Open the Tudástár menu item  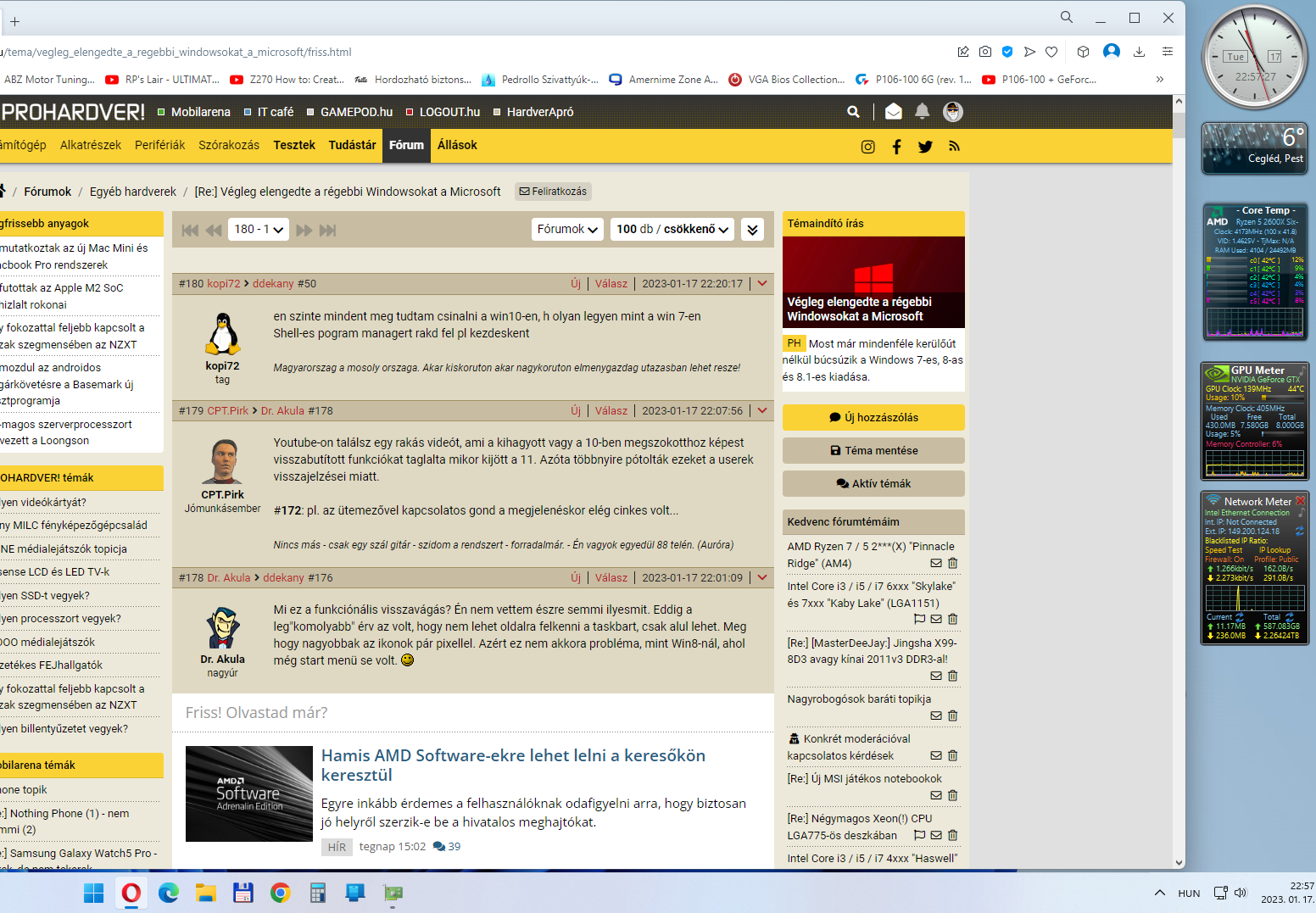tap(353, 145)
